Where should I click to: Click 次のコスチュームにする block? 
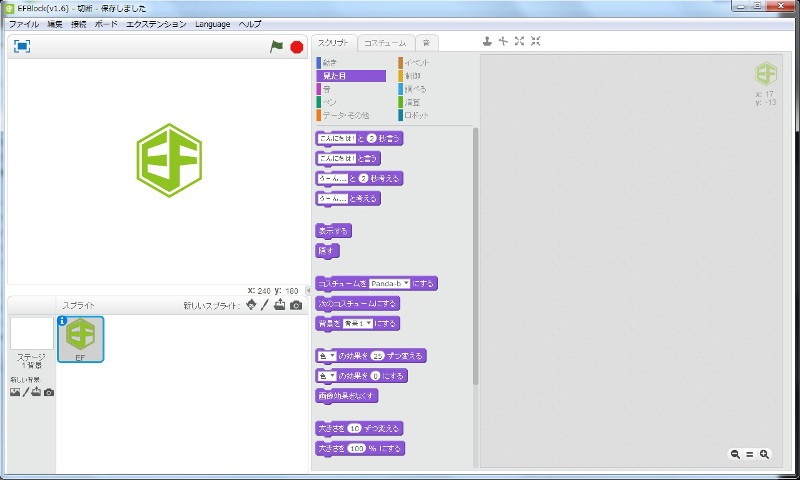pos(357,304)
